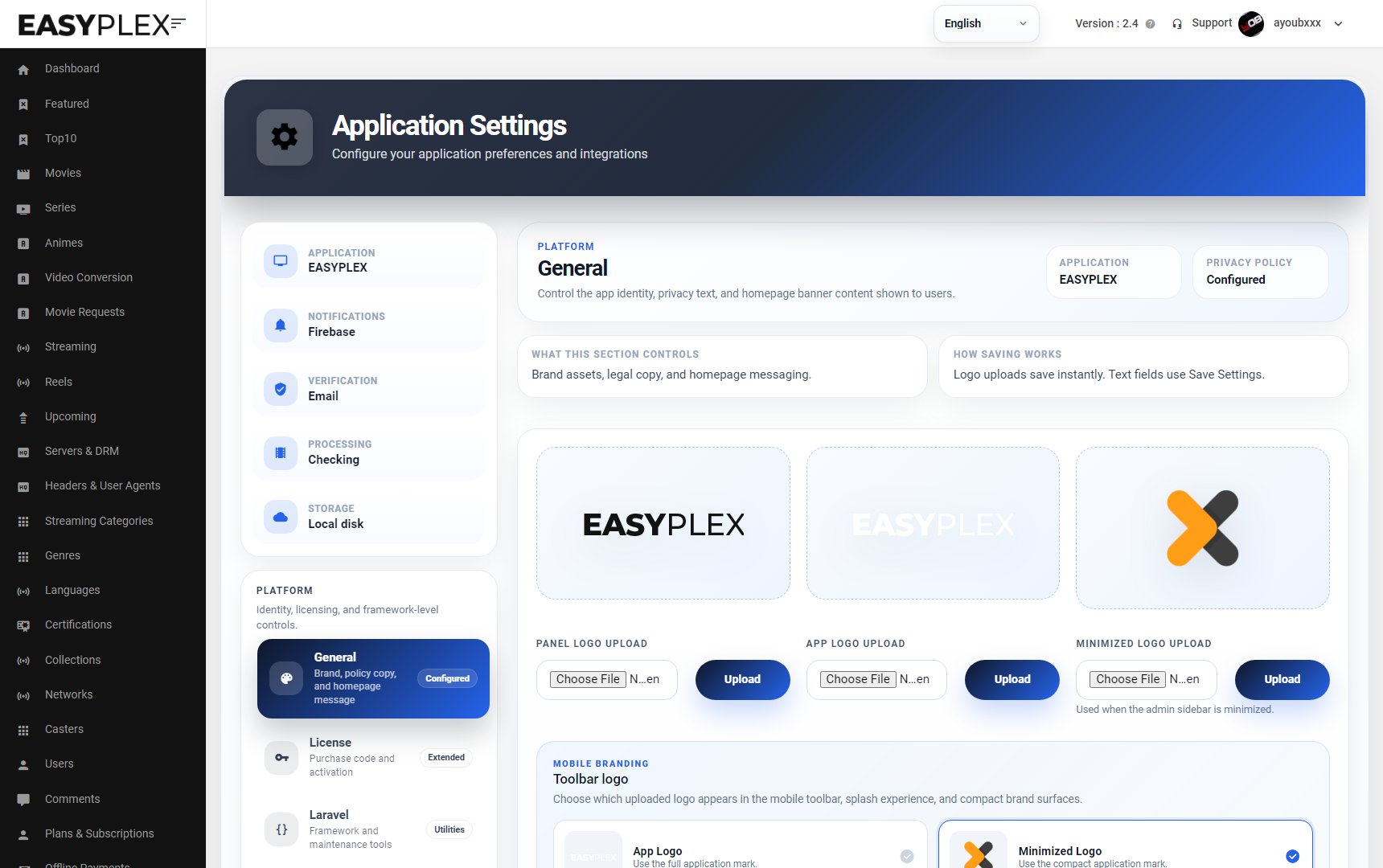The height and width of the screenshot is (868, 1383).
Task: Click the Servers & DRM HD icon
Action: (x=23, y=452)
